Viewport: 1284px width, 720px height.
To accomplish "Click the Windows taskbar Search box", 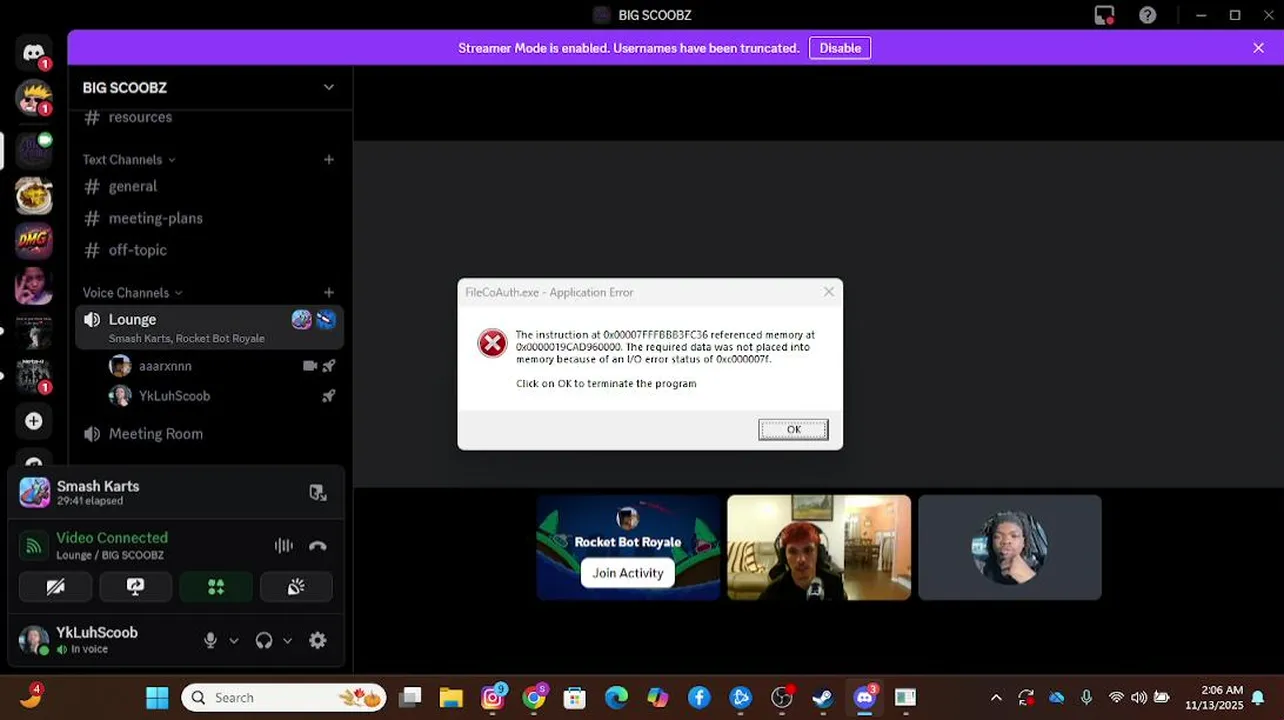I will 284,697.
